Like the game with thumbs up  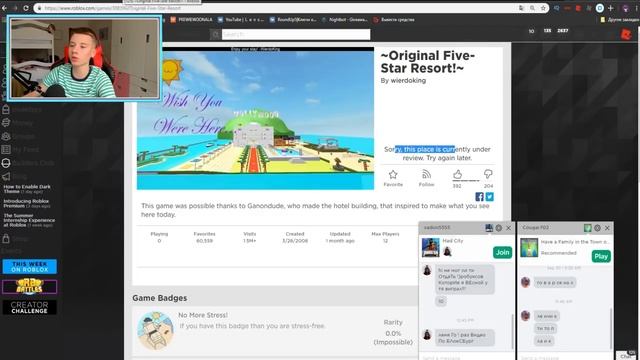[x=457, y=175]
